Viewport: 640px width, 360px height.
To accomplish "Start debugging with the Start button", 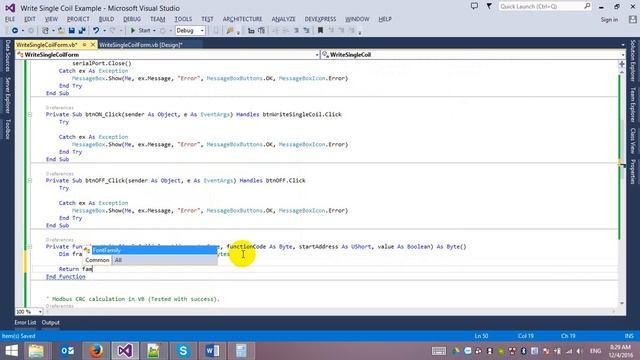I will 140,31.
